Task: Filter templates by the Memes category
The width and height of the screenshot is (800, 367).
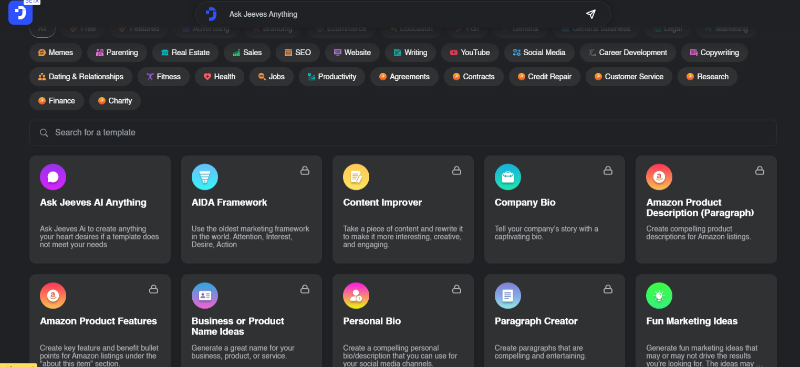Action: [56, 53]
